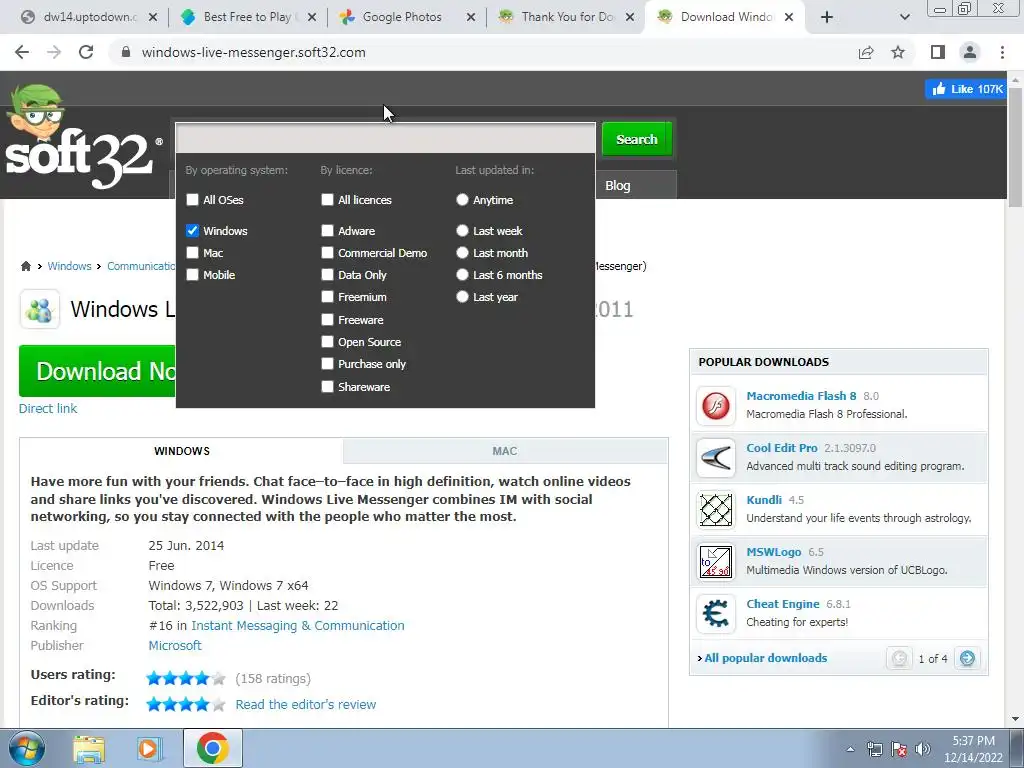The width and height of the screenshot is (1024, 768).
Task: Click the soft32 search input field
Action: [x=385, y=138]
